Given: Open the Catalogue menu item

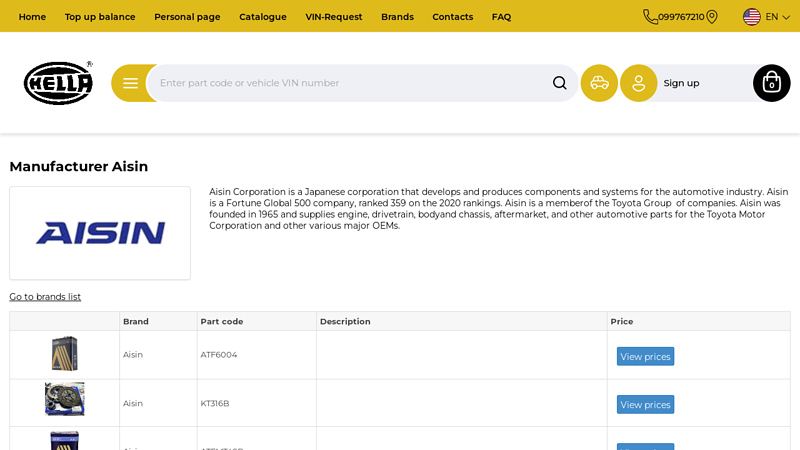Looking at the screenshot, I should (x=263, y=17).
